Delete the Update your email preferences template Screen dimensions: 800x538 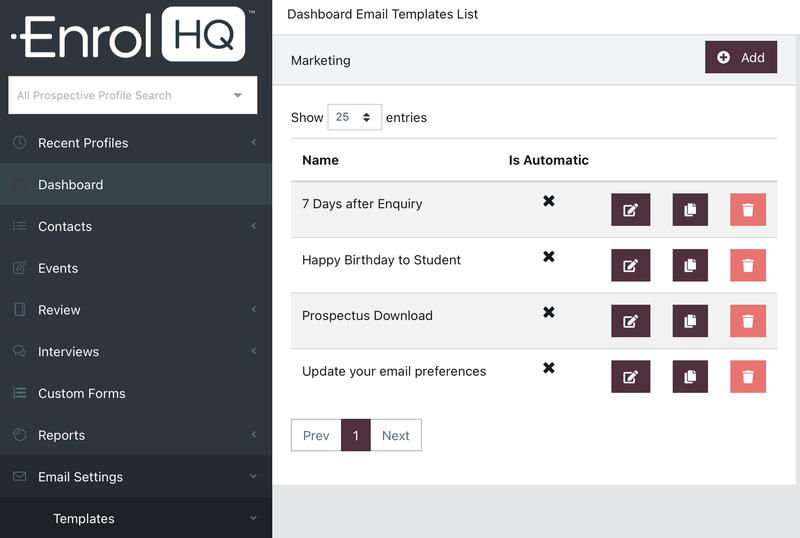tap(748, 377)
